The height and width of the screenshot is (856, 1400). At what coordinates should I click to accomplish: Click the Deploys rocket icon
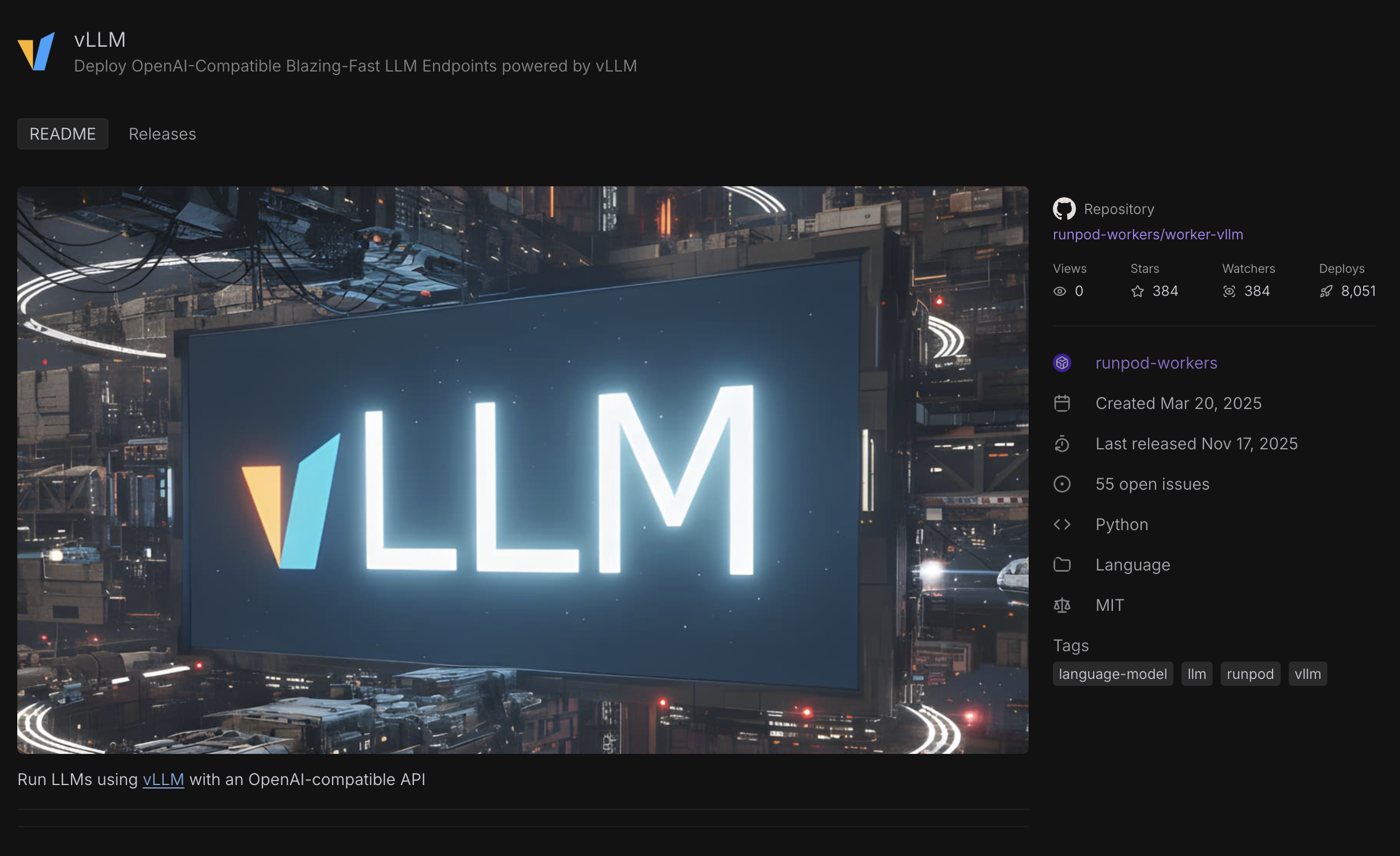point(1326,291)
